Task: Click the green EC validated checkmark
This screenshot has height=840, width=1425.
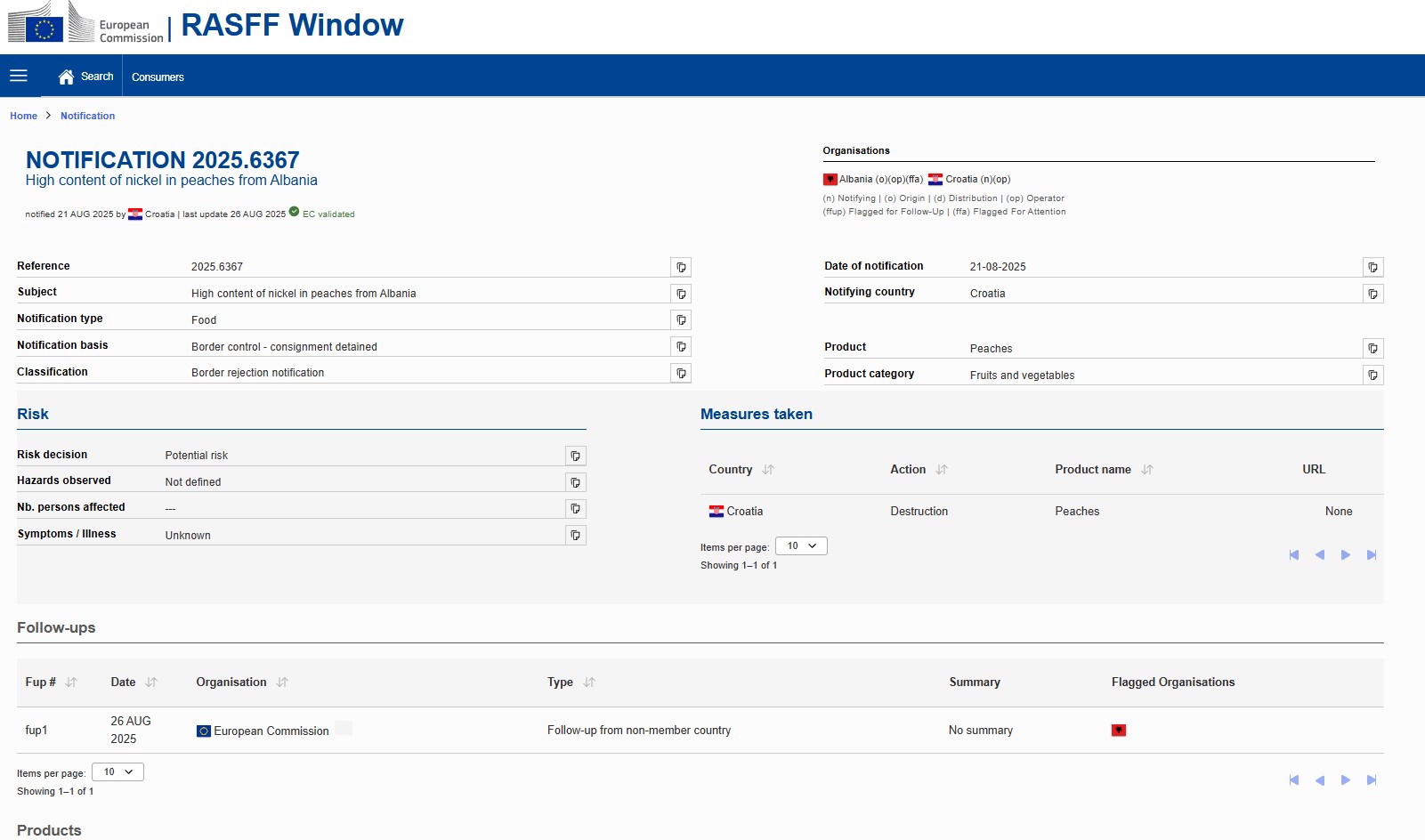Action: 294,212
